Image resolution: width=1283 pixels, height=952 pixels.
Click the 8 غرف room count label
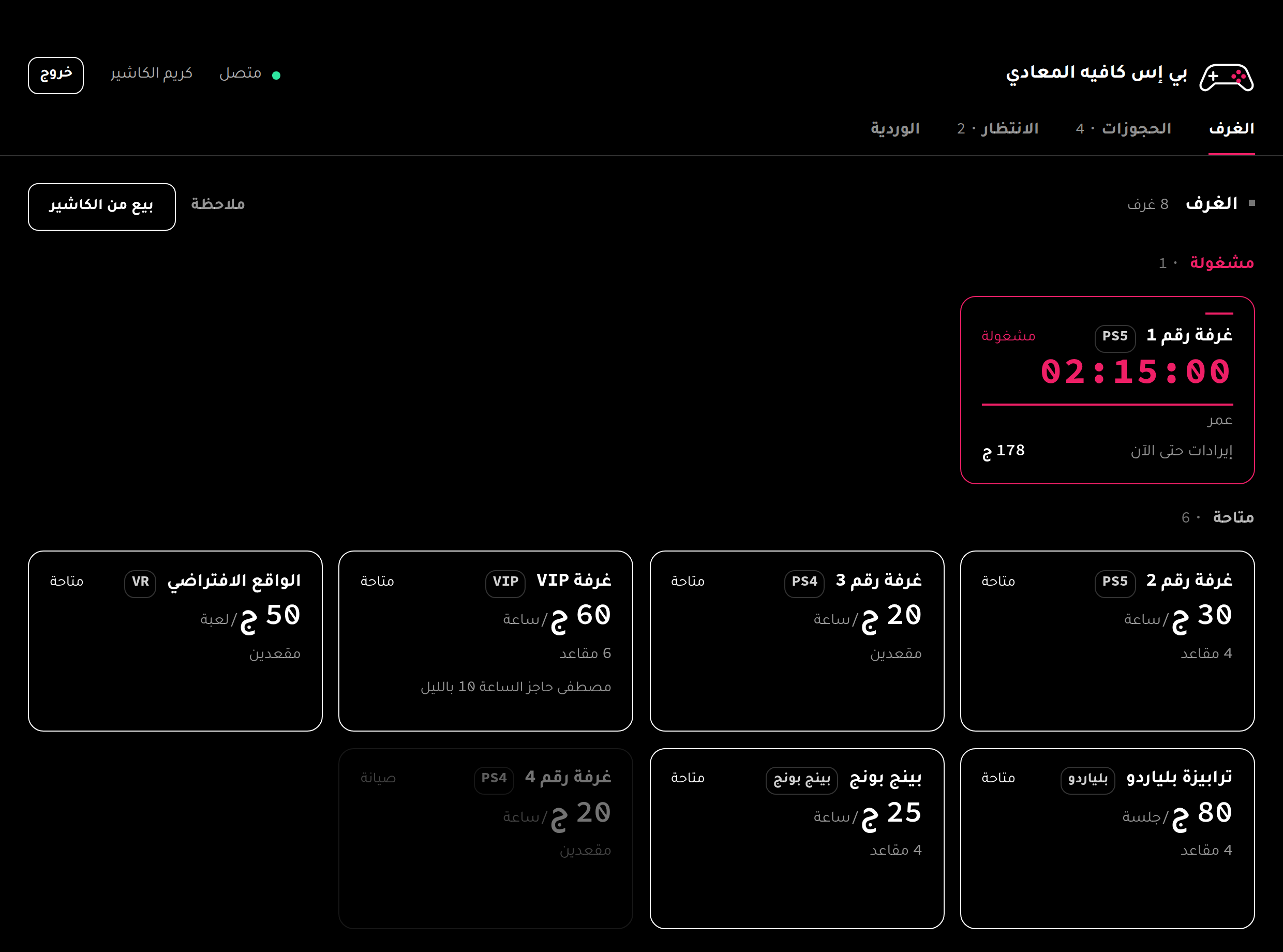coord(1147,204)
